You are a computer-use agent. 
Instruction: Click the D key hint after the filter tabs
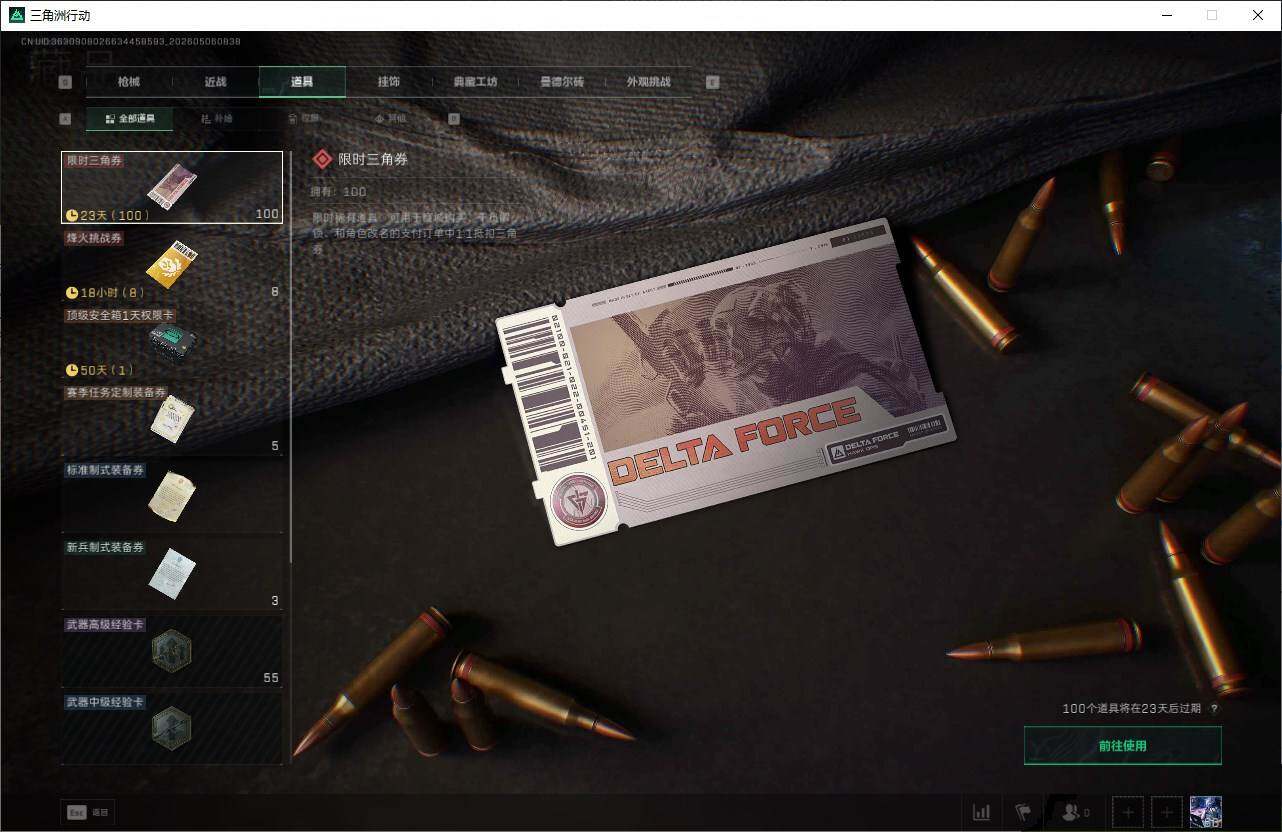(454, 119)
